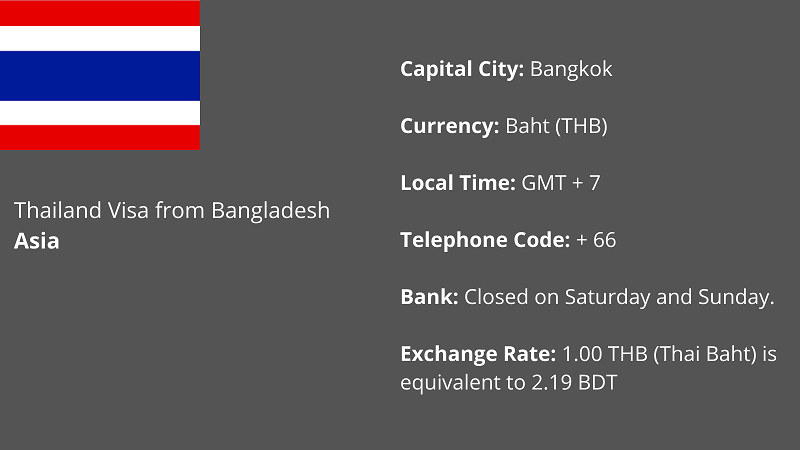
Task: Click the 'Local Time:' label
Action: pos(458,183)
